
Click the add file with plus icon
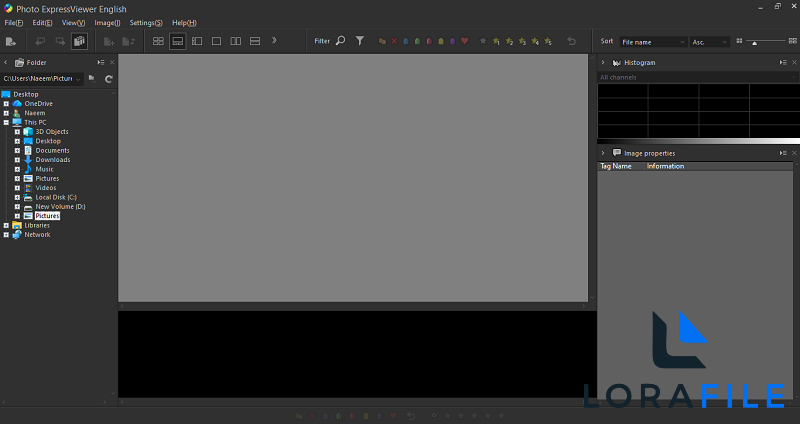tap(109, 42)
